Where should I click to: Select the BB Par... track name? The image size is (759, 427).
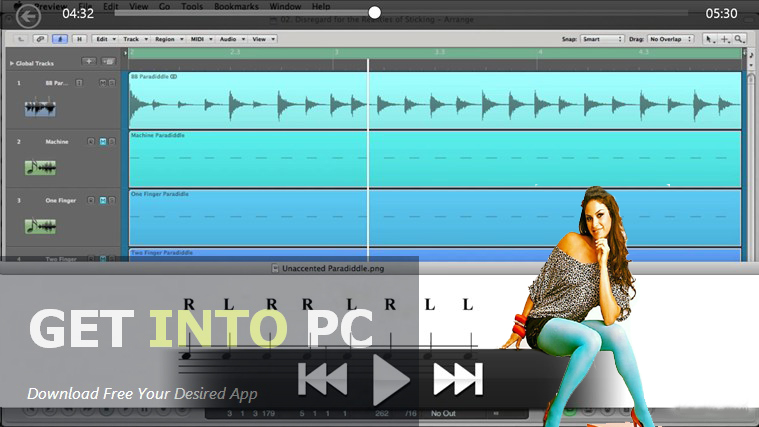coord(57,83)
